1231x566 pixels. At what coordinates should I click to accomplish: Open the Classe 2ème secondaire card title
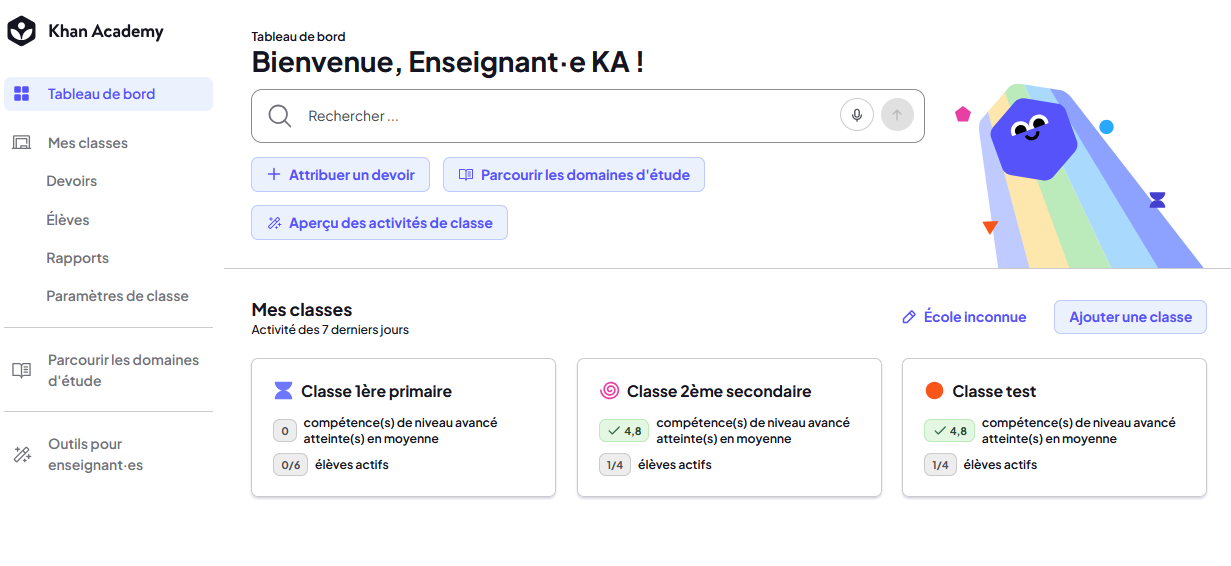pyautogui.click(x=719, y=391)
